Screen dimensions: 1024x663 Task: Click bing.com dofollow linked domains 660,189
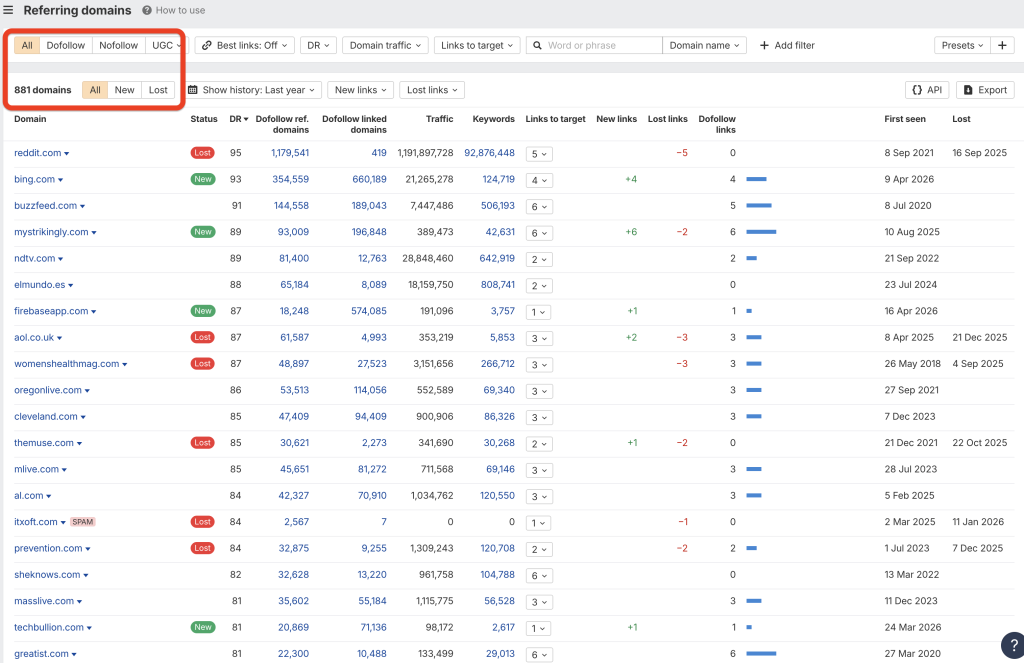[x=369, y=179]
